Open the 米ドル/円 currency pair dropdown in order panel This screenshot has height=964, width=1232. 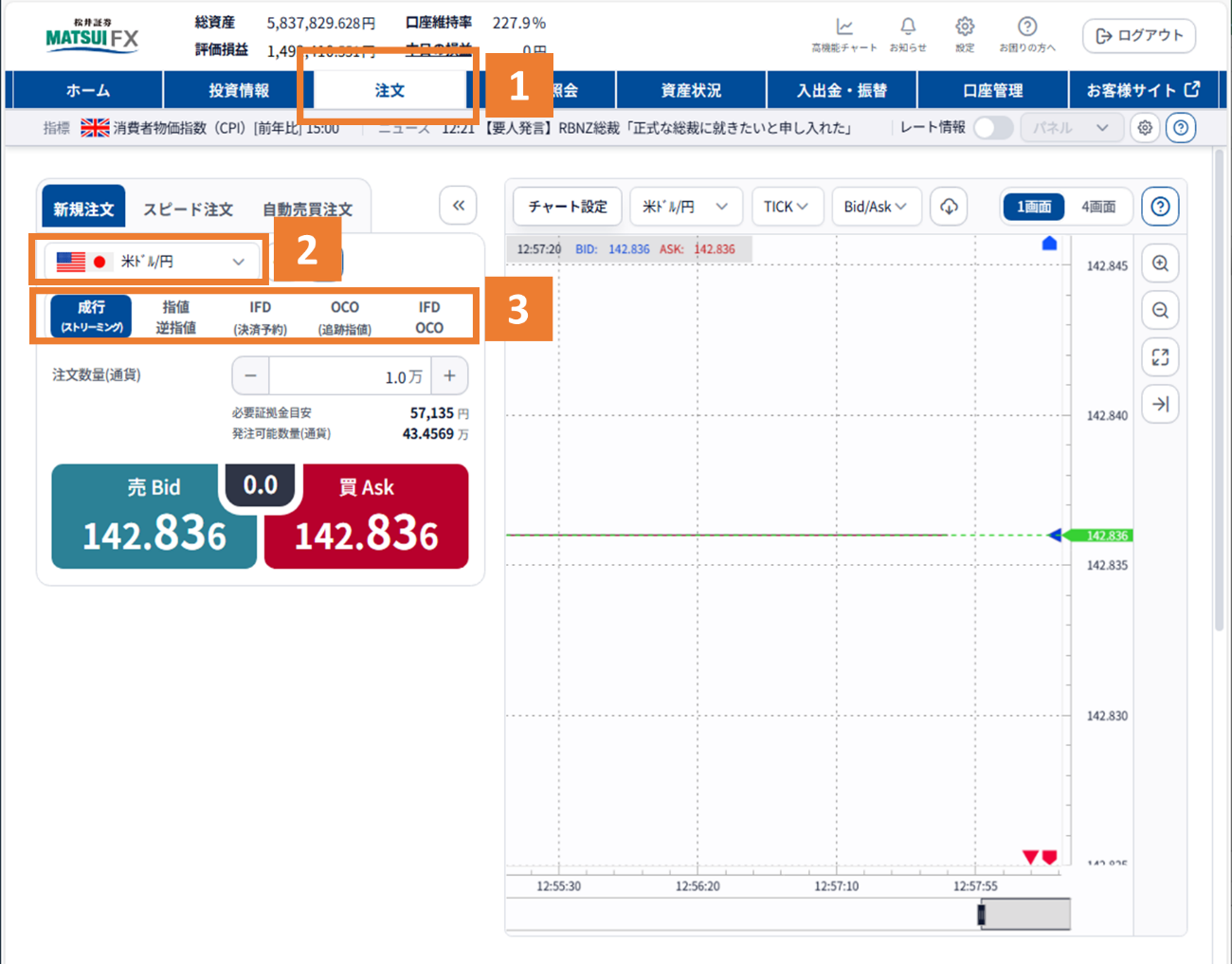(x=152, y=262)
